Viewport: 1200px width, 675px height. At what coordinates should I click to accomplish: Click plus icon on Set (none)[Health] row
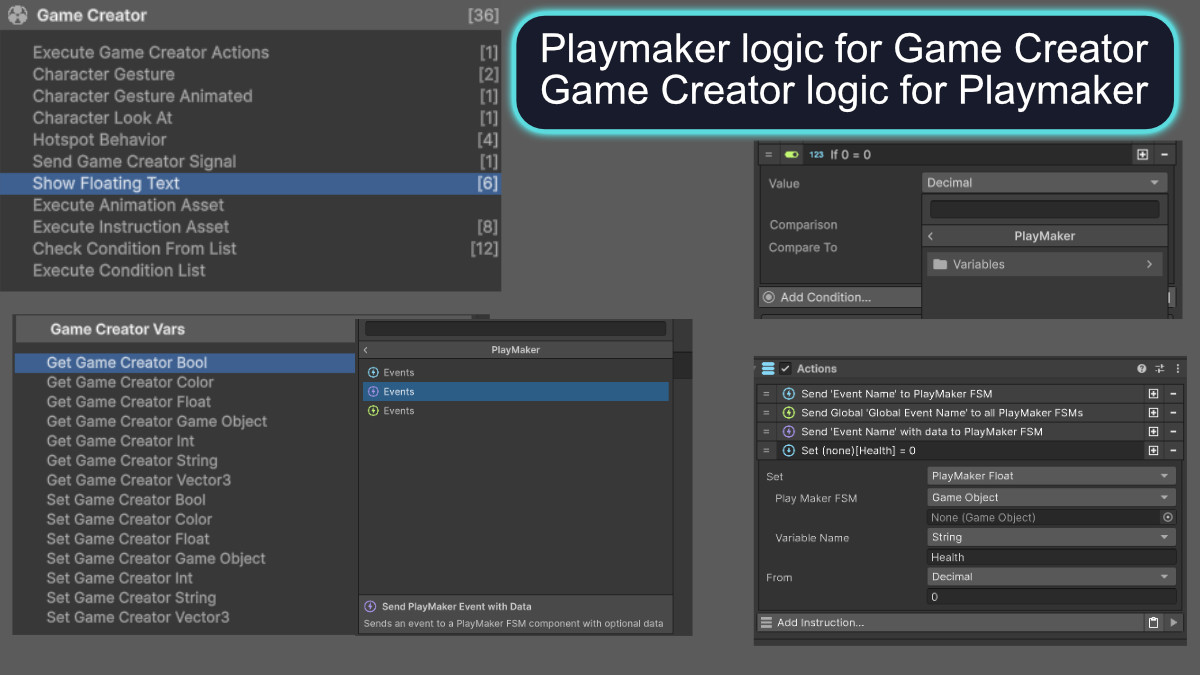pos(1153,451)
